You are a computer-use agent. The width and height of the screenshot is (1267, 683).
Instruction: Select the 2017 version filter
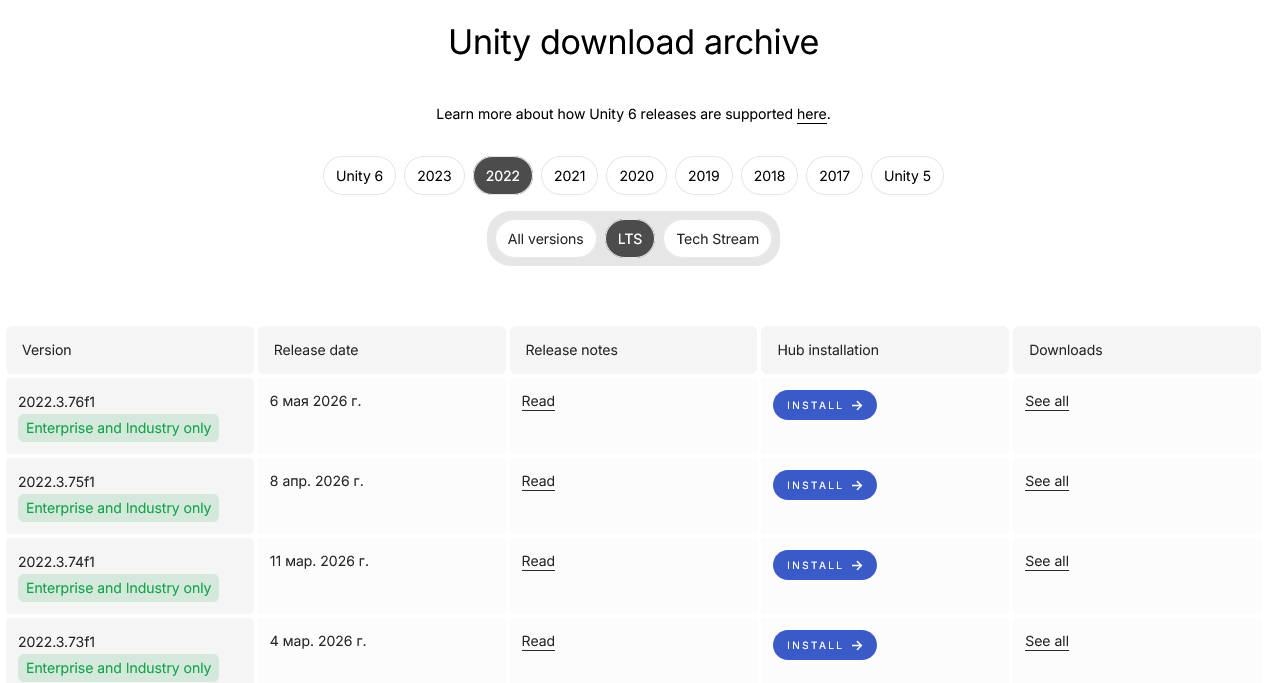834,176
